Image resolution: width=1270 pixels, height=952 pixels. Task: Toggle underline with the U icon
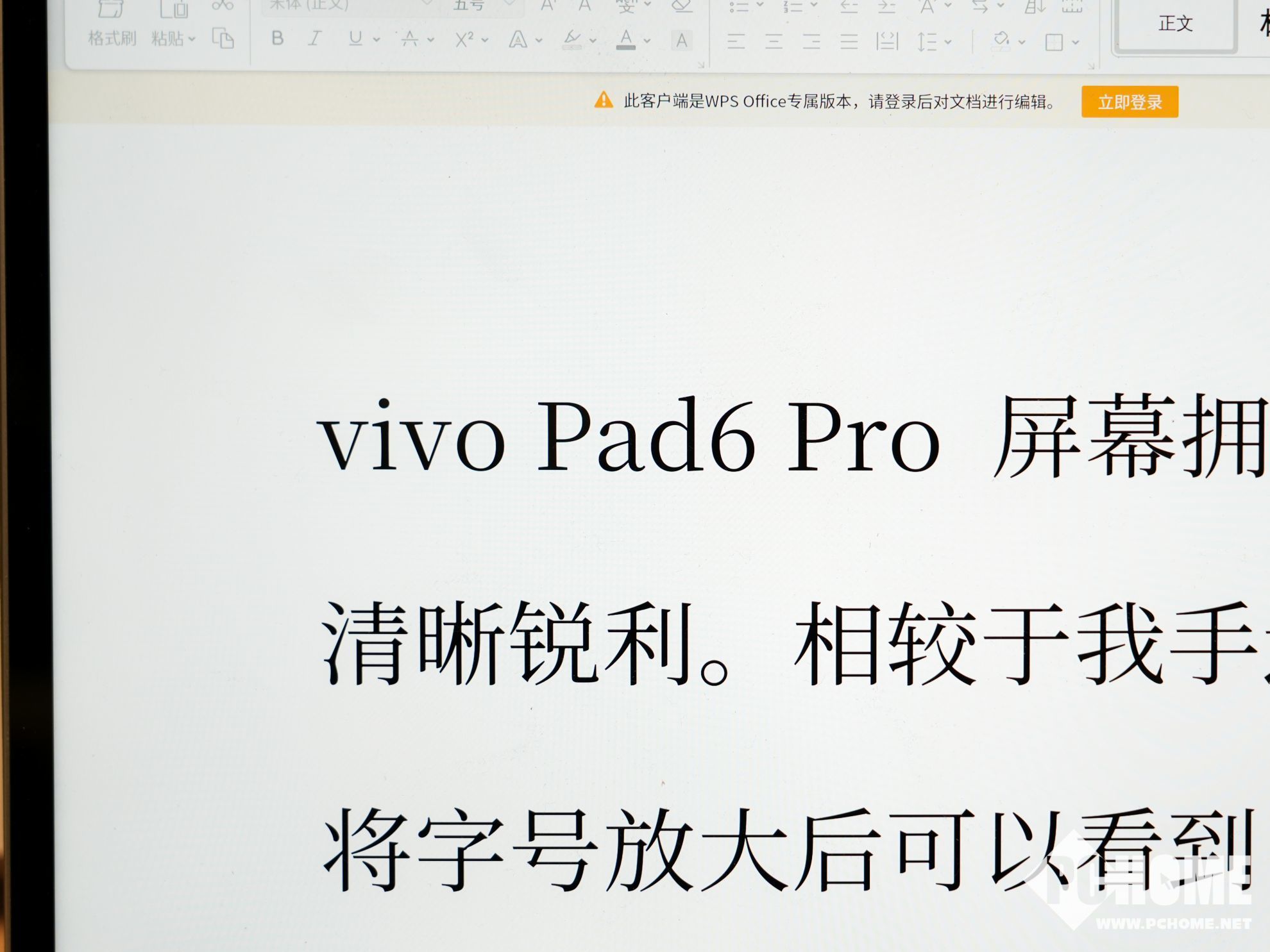click(355, 39)
